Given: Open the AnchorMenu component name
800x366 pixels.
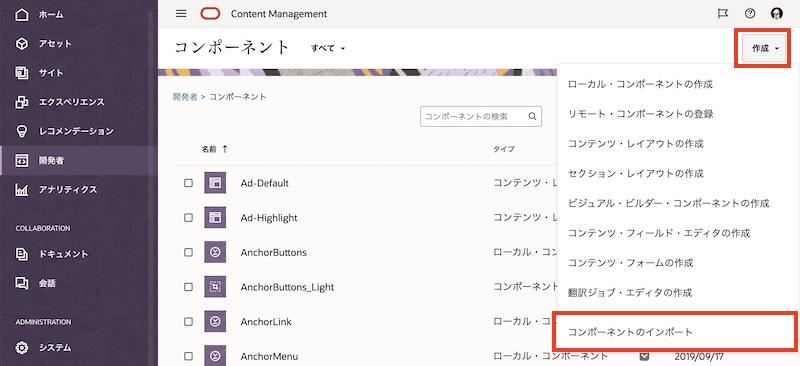Looking at the screenshot, I should [x=269, y=356].
